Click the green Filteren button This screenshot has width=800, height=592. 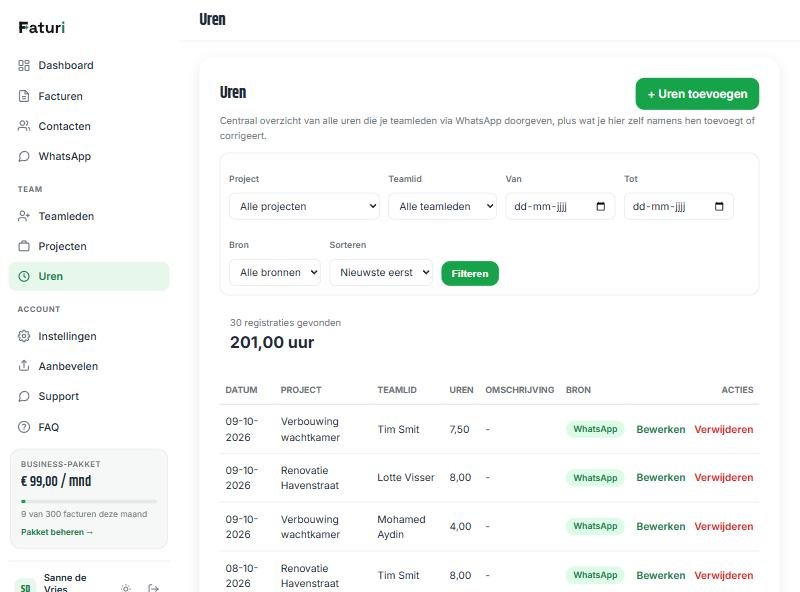470,274
